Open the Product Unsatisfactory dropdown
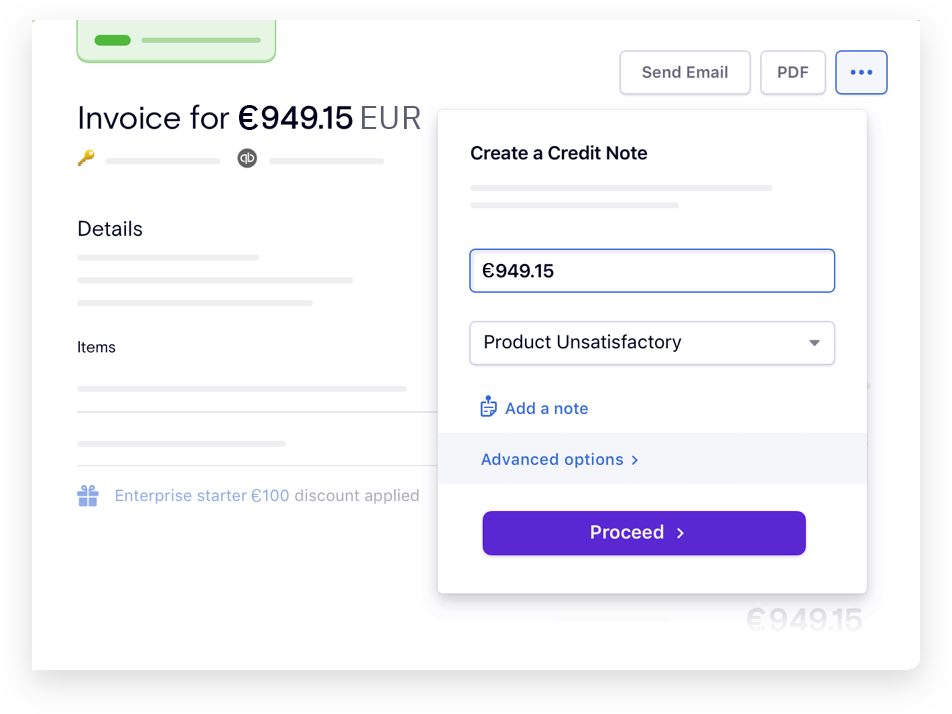The height and width of the screenshot is (714, 952). (x=652, y=343)
